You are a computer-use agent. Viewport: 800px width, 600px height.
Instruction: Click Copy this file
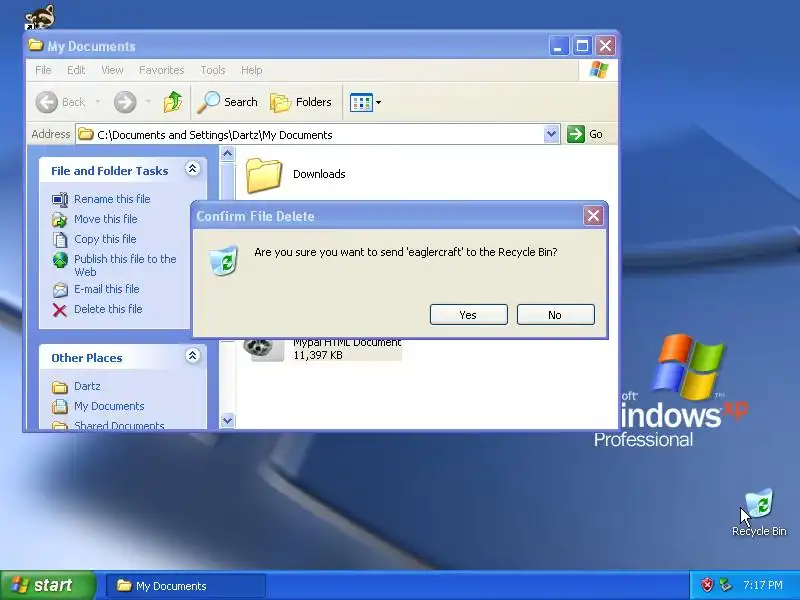click(105, 239)
